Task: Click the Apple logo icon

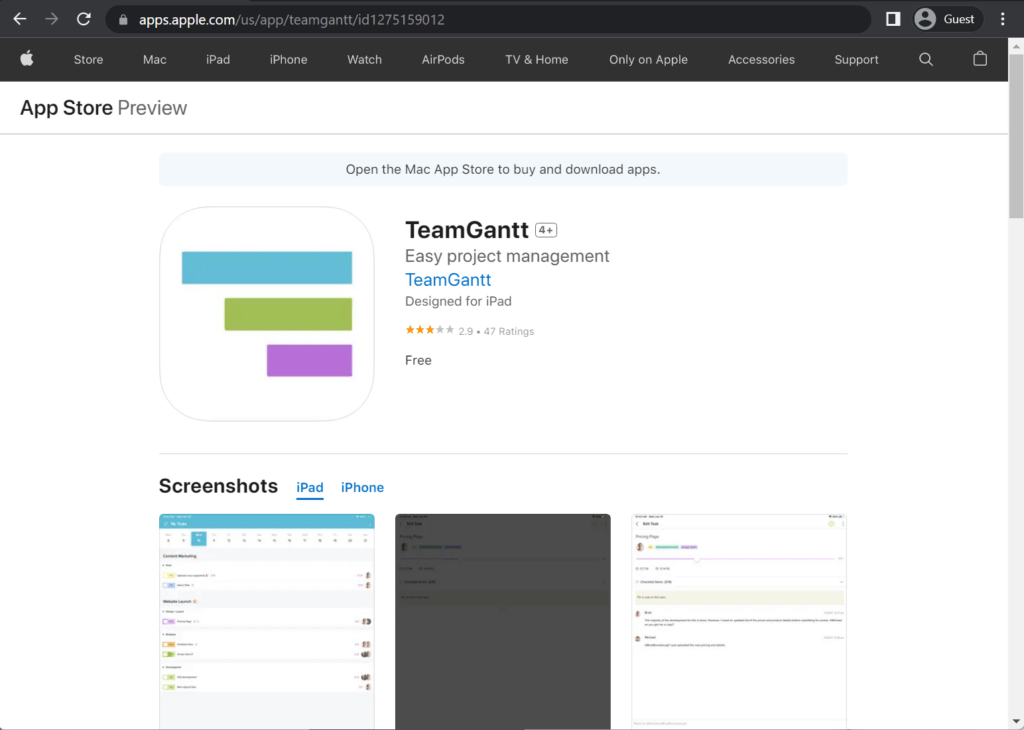Action: 26,59
